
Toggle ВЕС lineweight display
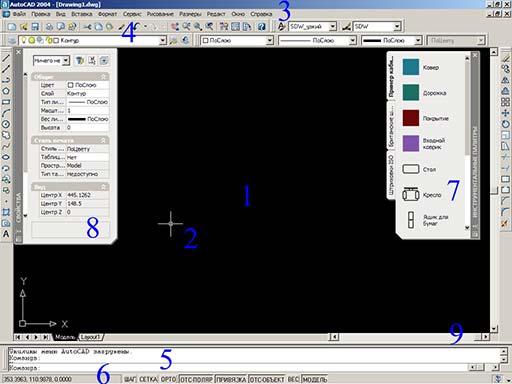click(x=293, y=379)
